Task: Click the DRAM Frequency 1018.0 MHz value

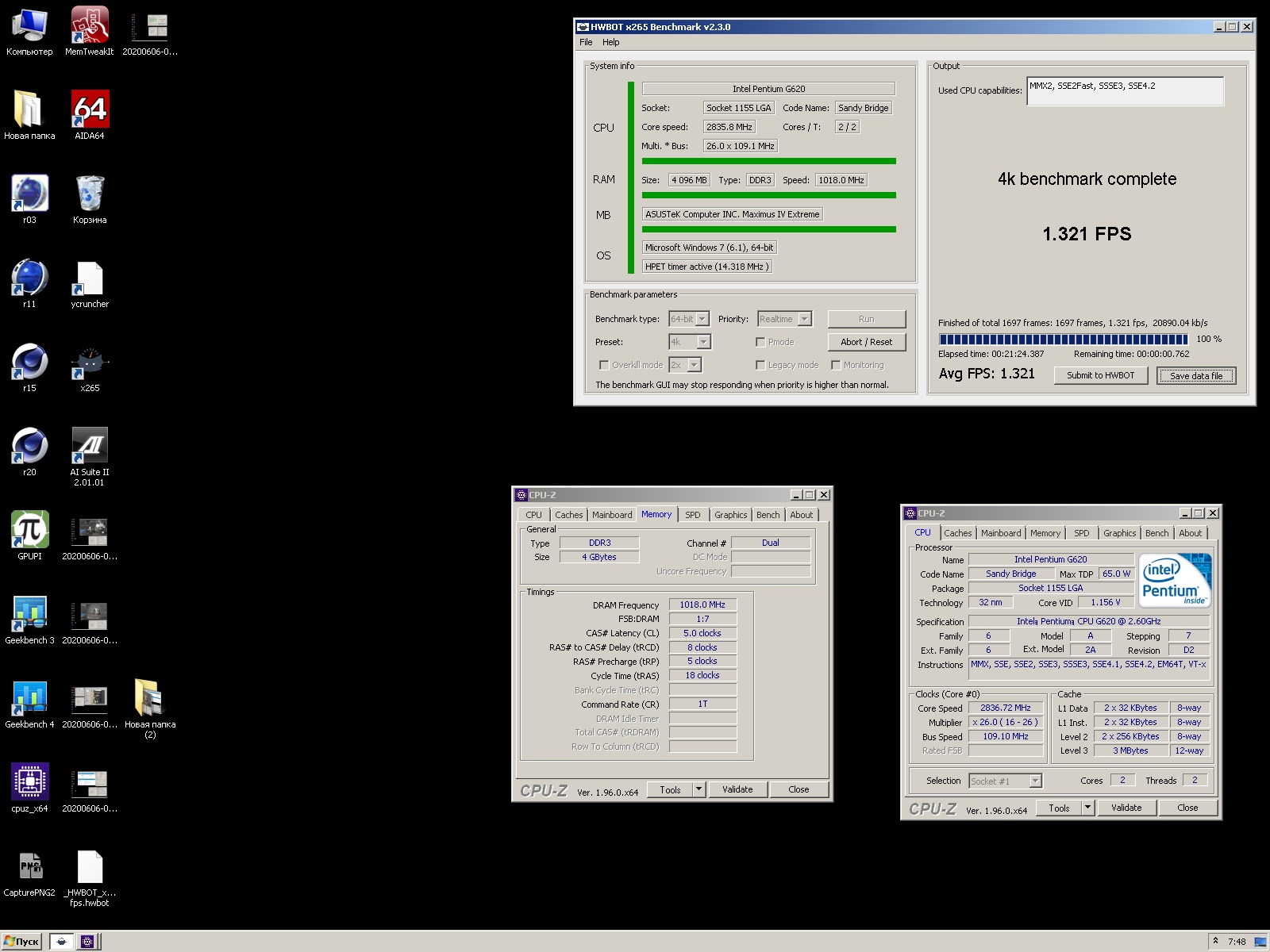Action: click(x=702, y=605)
